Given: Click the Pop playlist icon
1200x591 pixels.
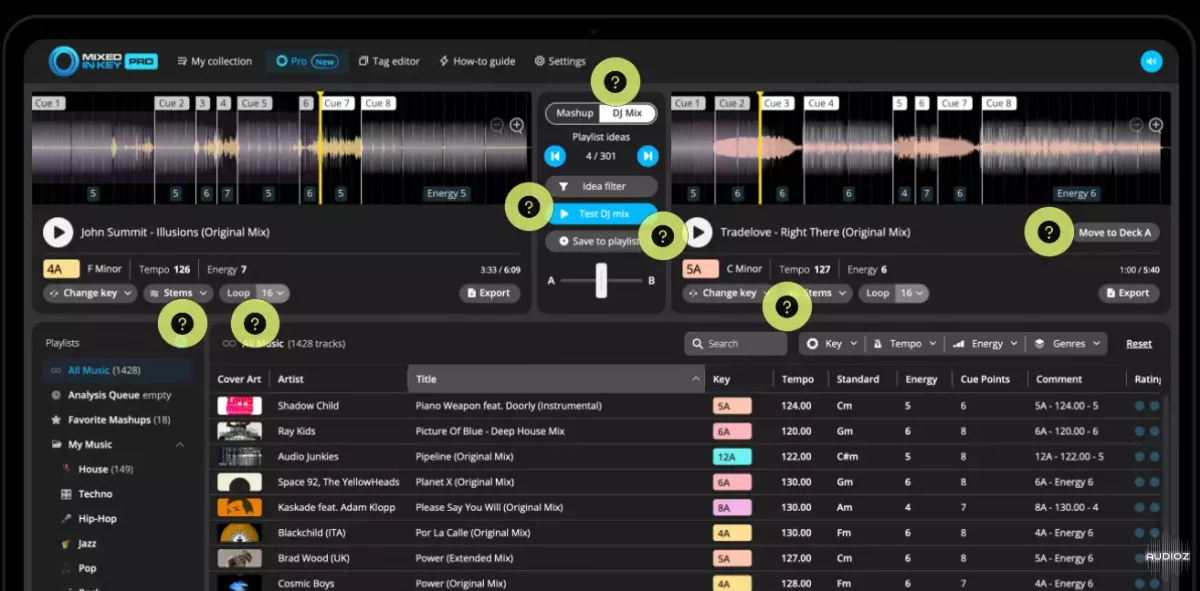Looking at the screenshot, I should coord(67,568).
